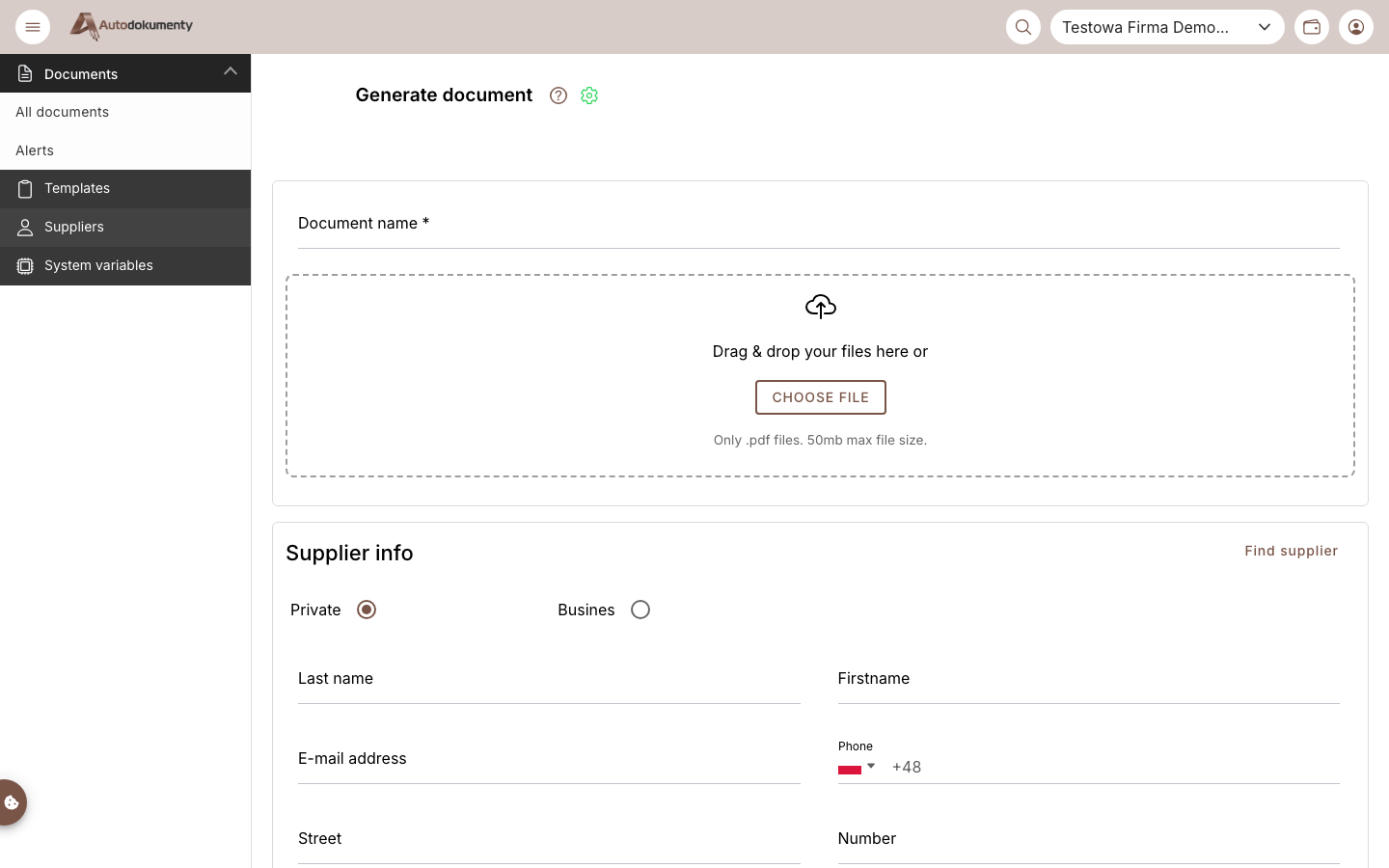1389x868 pixels.
Task: Click the help question mark icon
Action: pyautogui.click(x=558, y=95)
